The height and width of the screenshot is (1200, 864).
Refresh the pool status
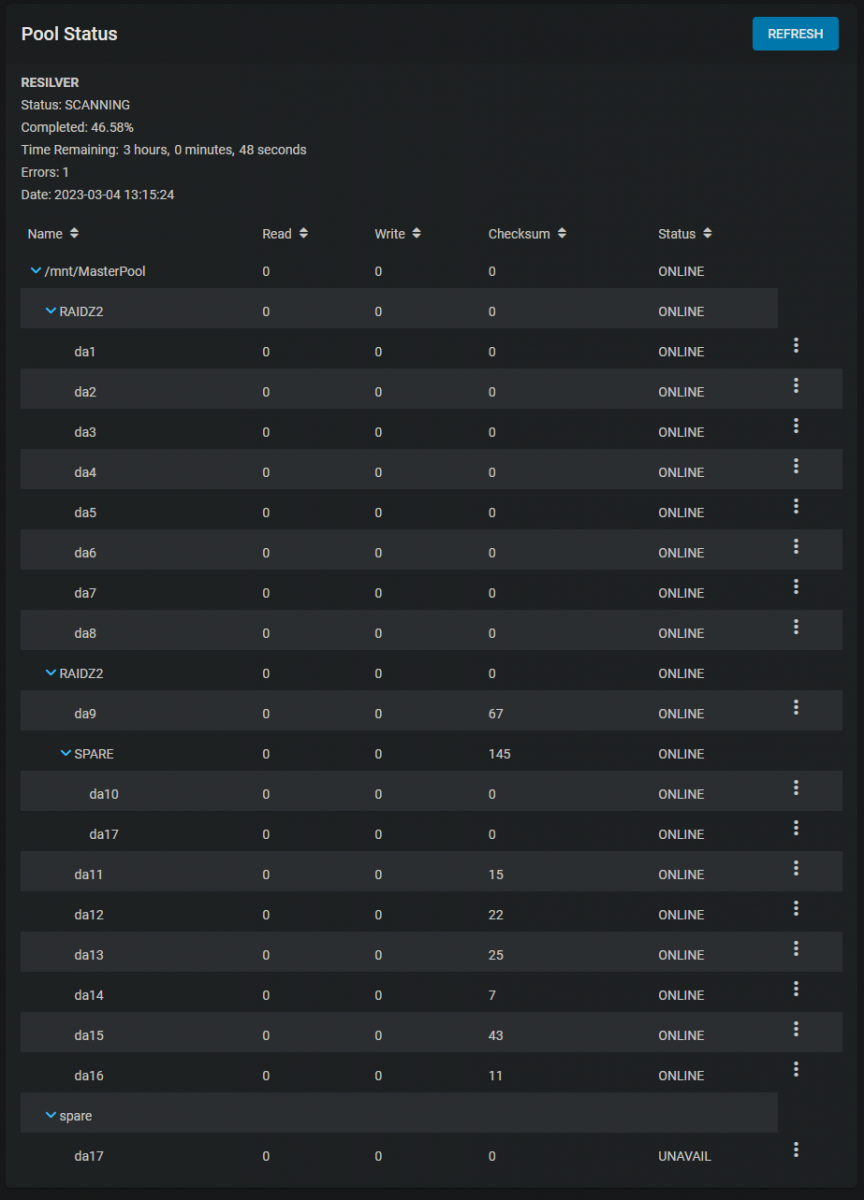[x=795, y=34]
